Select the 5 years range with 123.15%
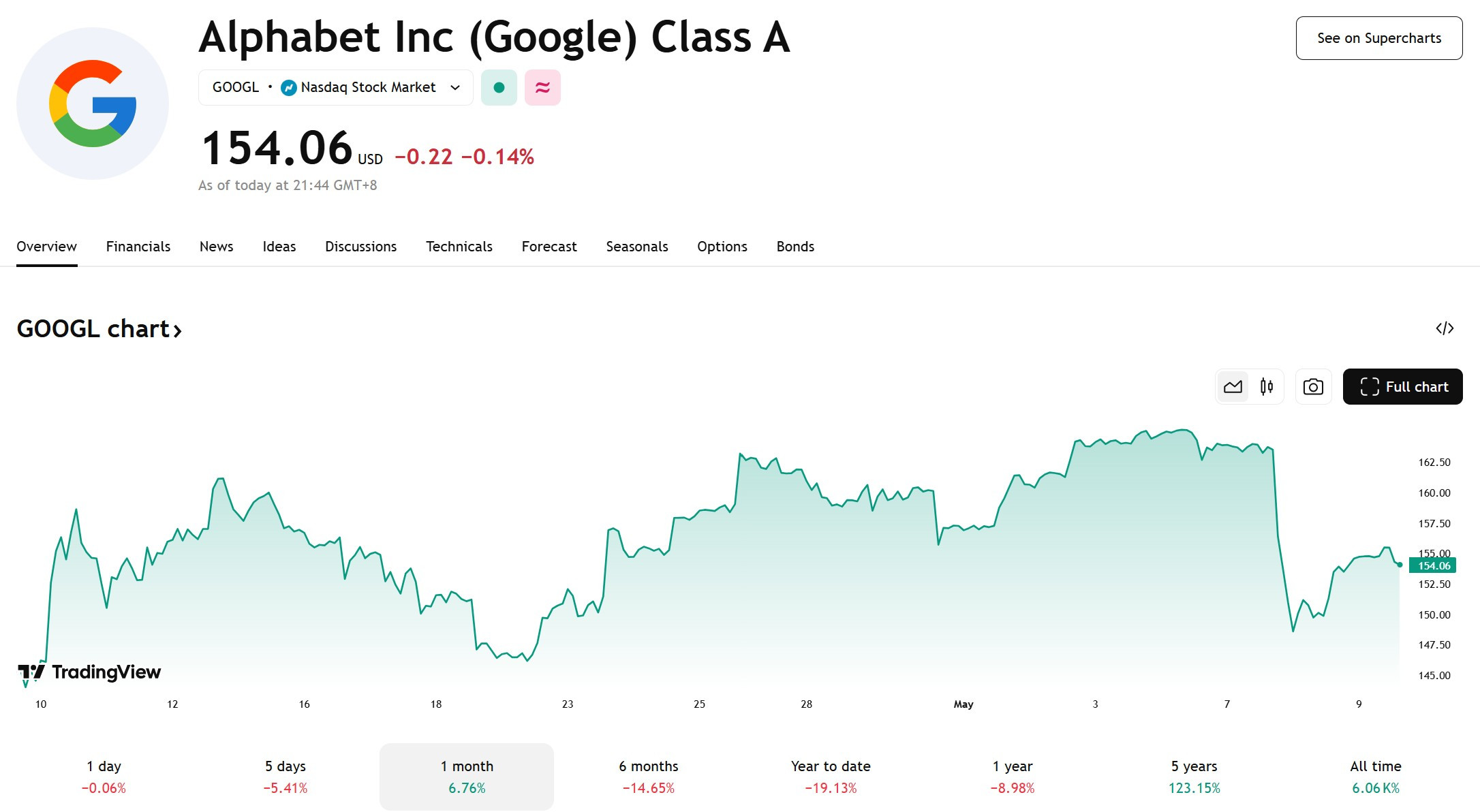This screenshot has height=812, width=1480. tap(1194, 777)
